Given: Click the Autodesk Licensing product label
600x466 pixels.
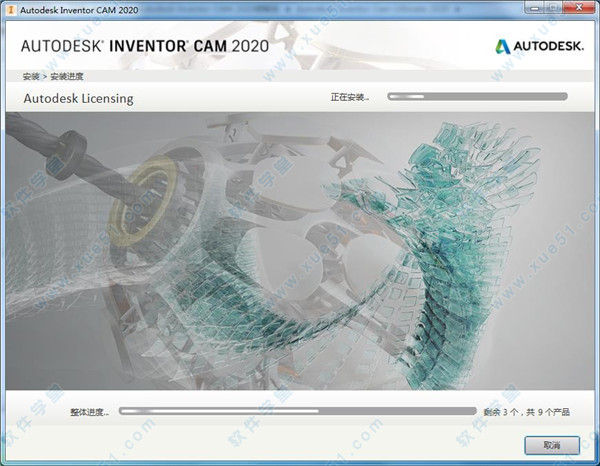Looking at the screenshot, I should point(78,98).
